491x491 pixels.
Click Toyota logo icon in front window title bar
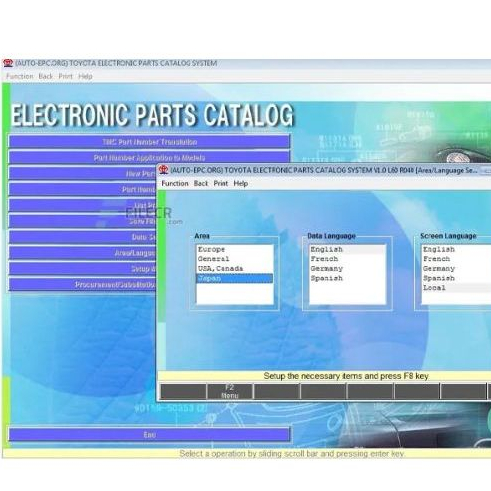click(x=163, y=170)
